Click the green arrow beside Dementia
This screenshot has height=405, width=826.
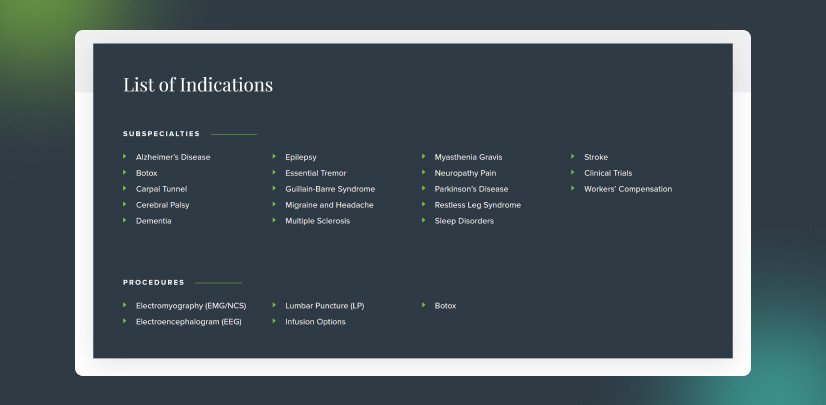tap(125, 221)
